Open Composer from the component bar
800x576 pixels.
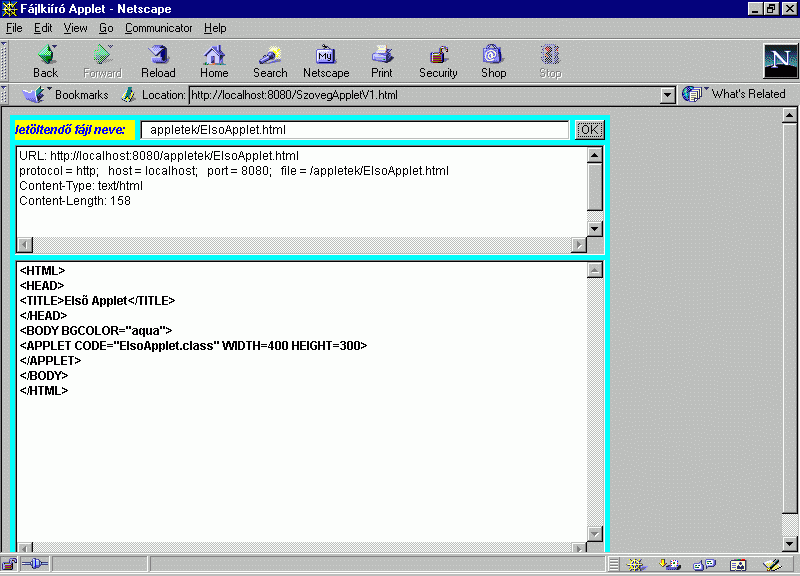pyautogui.click(x=772, y=564)
